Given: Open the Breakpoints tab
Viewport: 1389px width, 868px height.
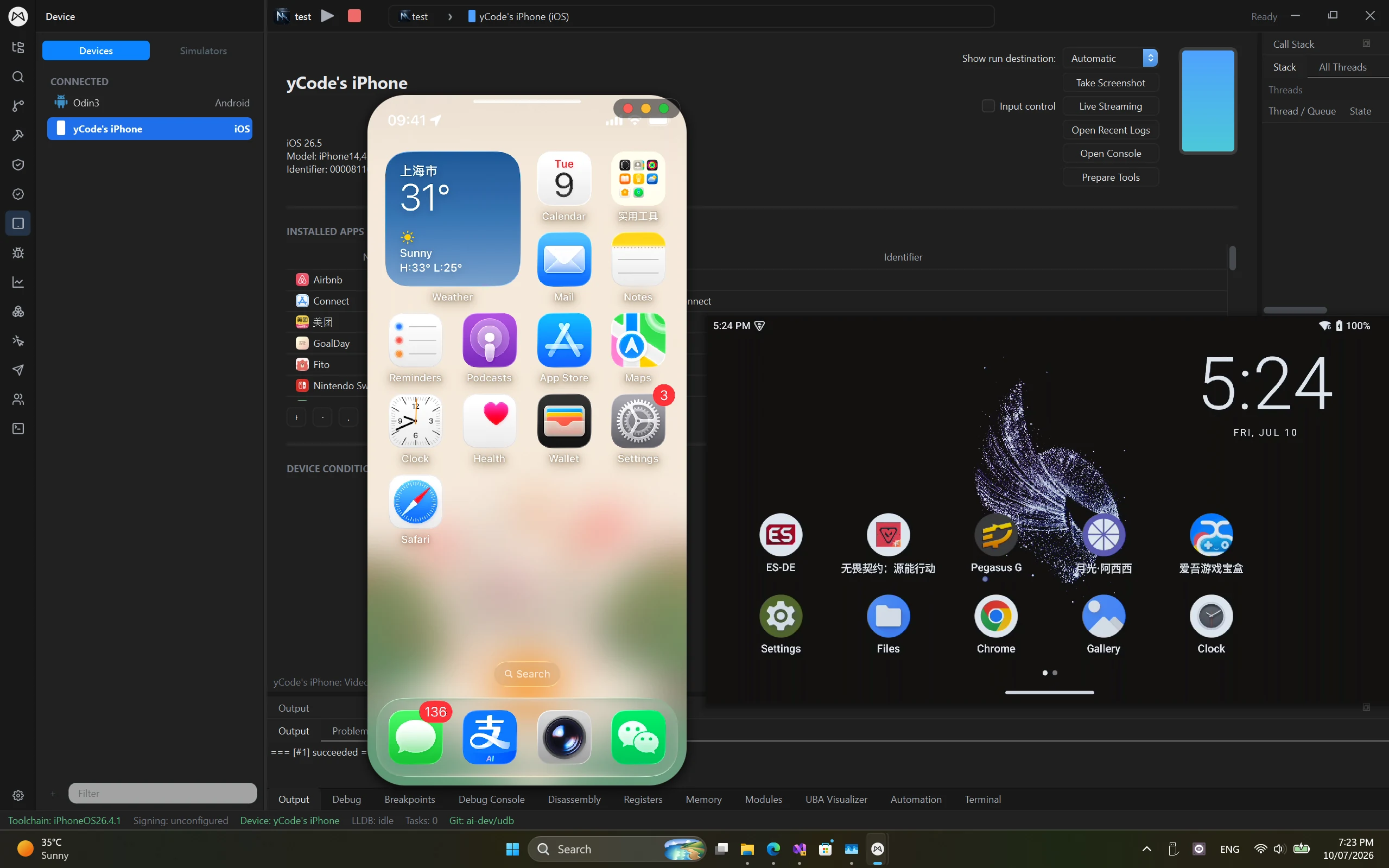Looking at the screenshot, I should tap(410, 799).
